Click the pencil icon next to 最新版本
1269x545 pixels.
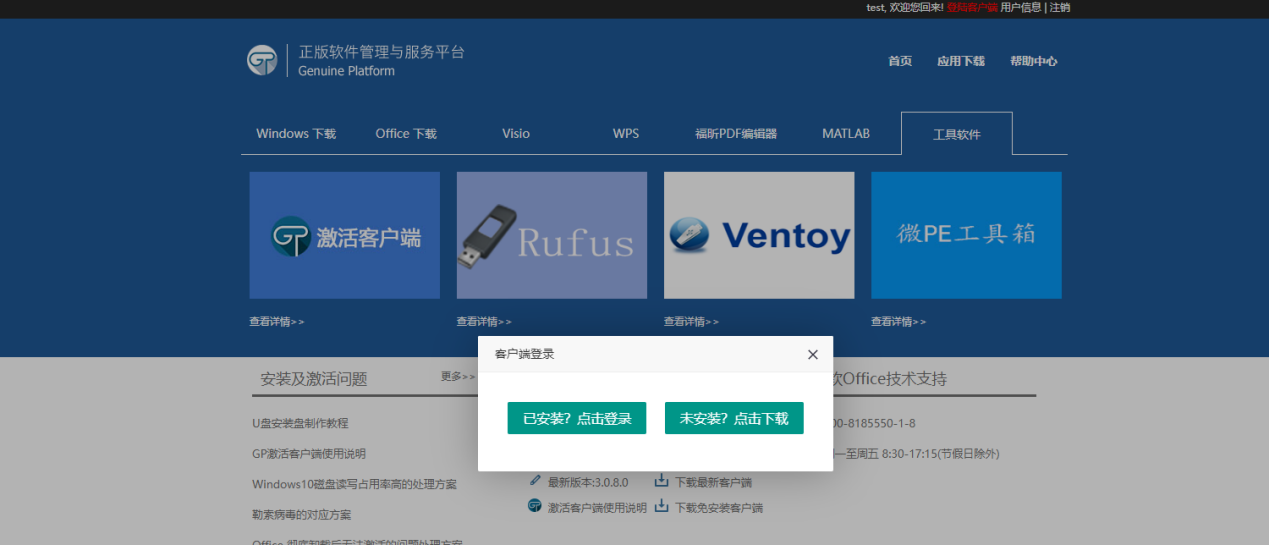coord(535,481)
